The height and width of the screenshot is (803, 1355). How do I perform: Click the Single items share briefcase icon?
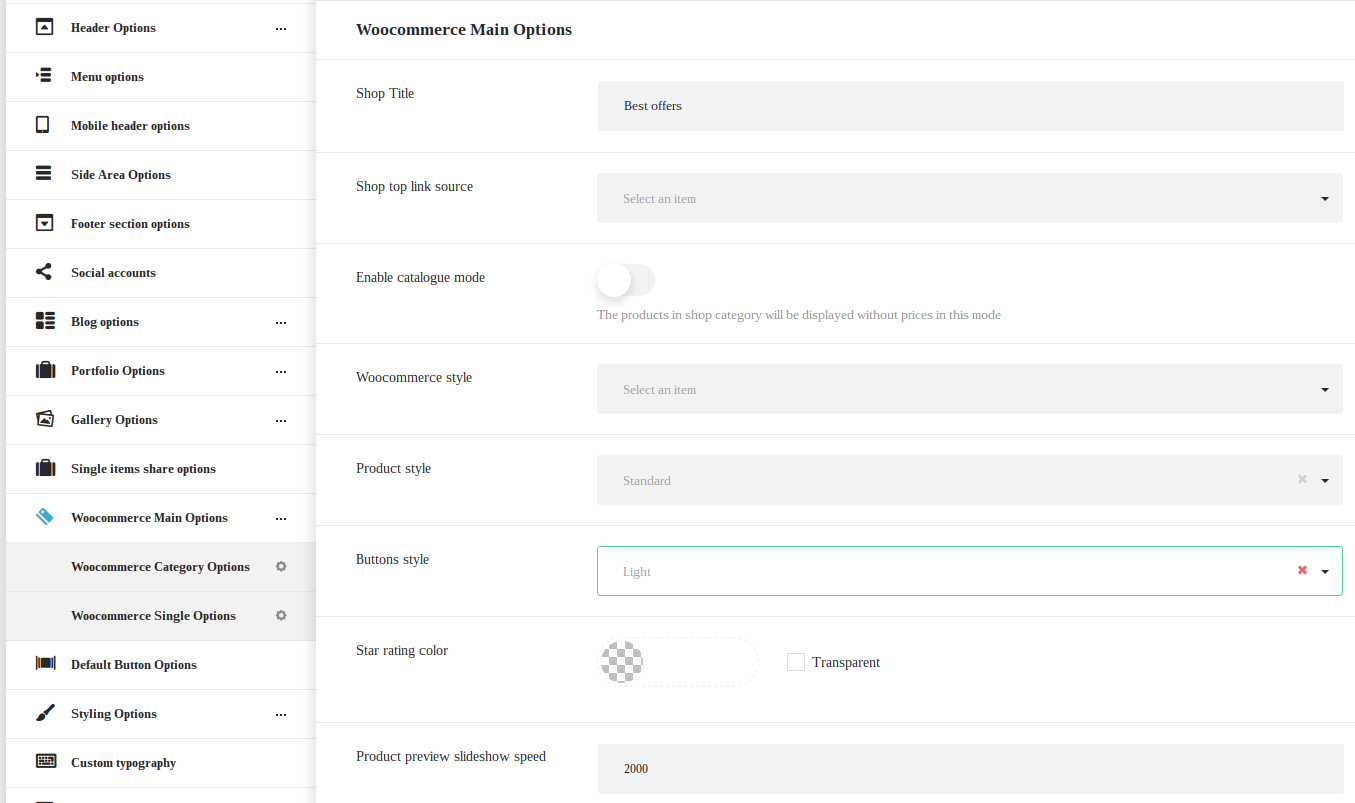[x=45, y=468]
